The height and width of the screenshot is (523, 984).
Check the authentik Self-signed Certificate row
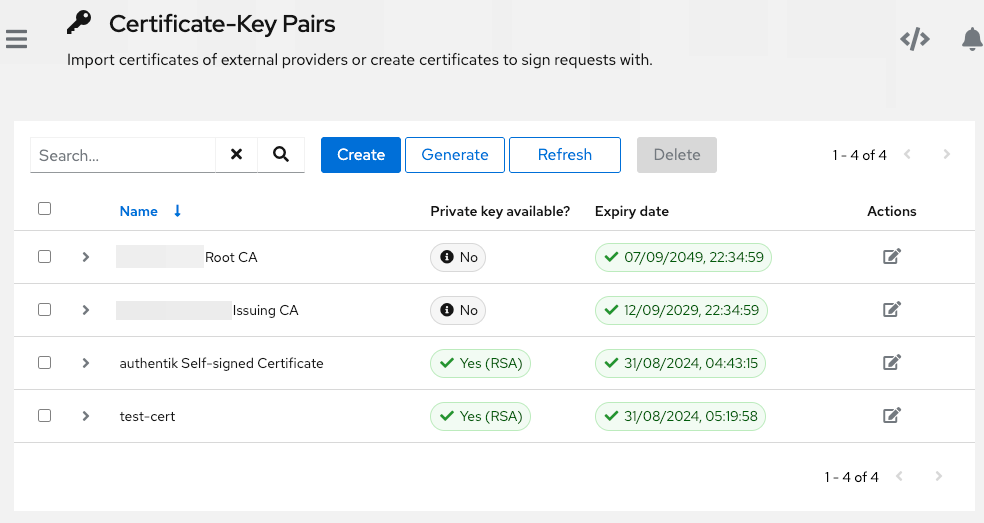(x=45, y=363)
